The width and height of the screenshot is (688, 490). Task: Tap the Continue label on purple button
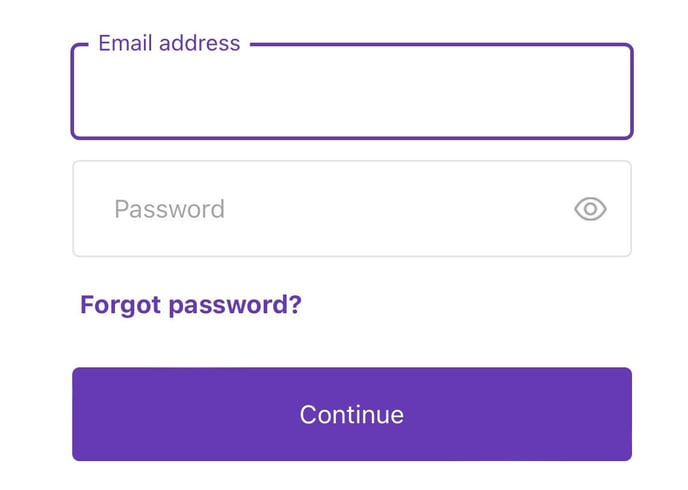click(x=352, y=415)
